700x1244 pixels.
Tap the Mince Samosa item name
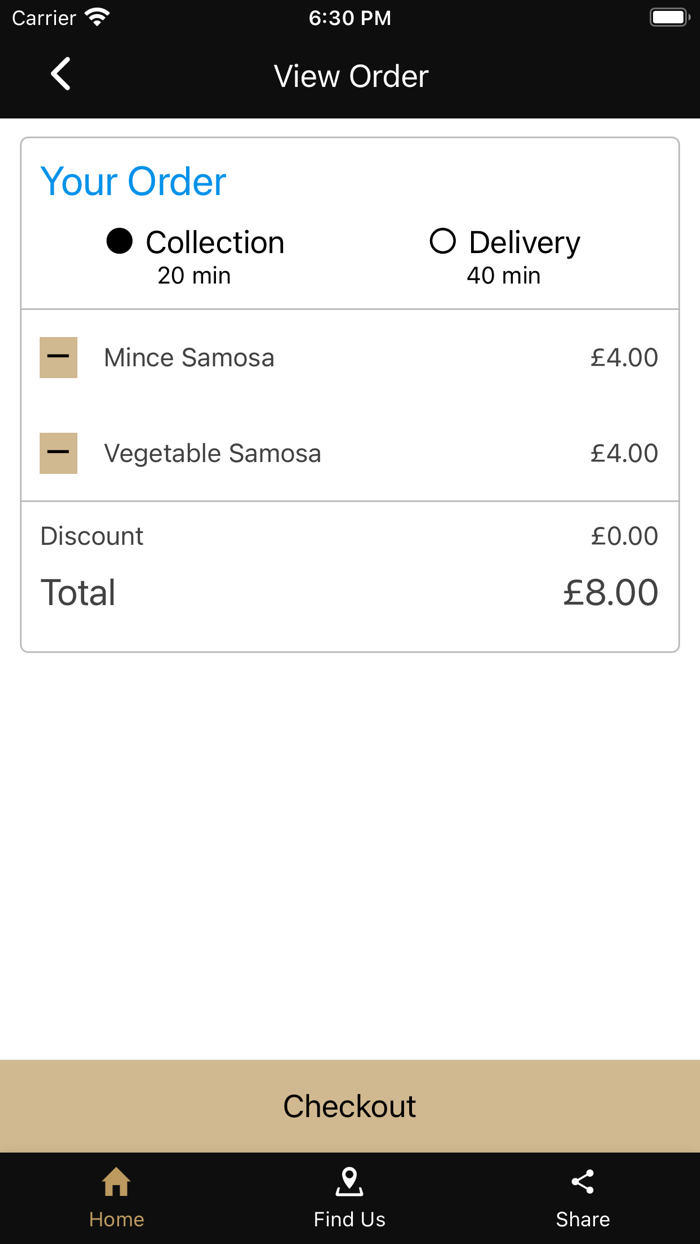coord(189,358)
